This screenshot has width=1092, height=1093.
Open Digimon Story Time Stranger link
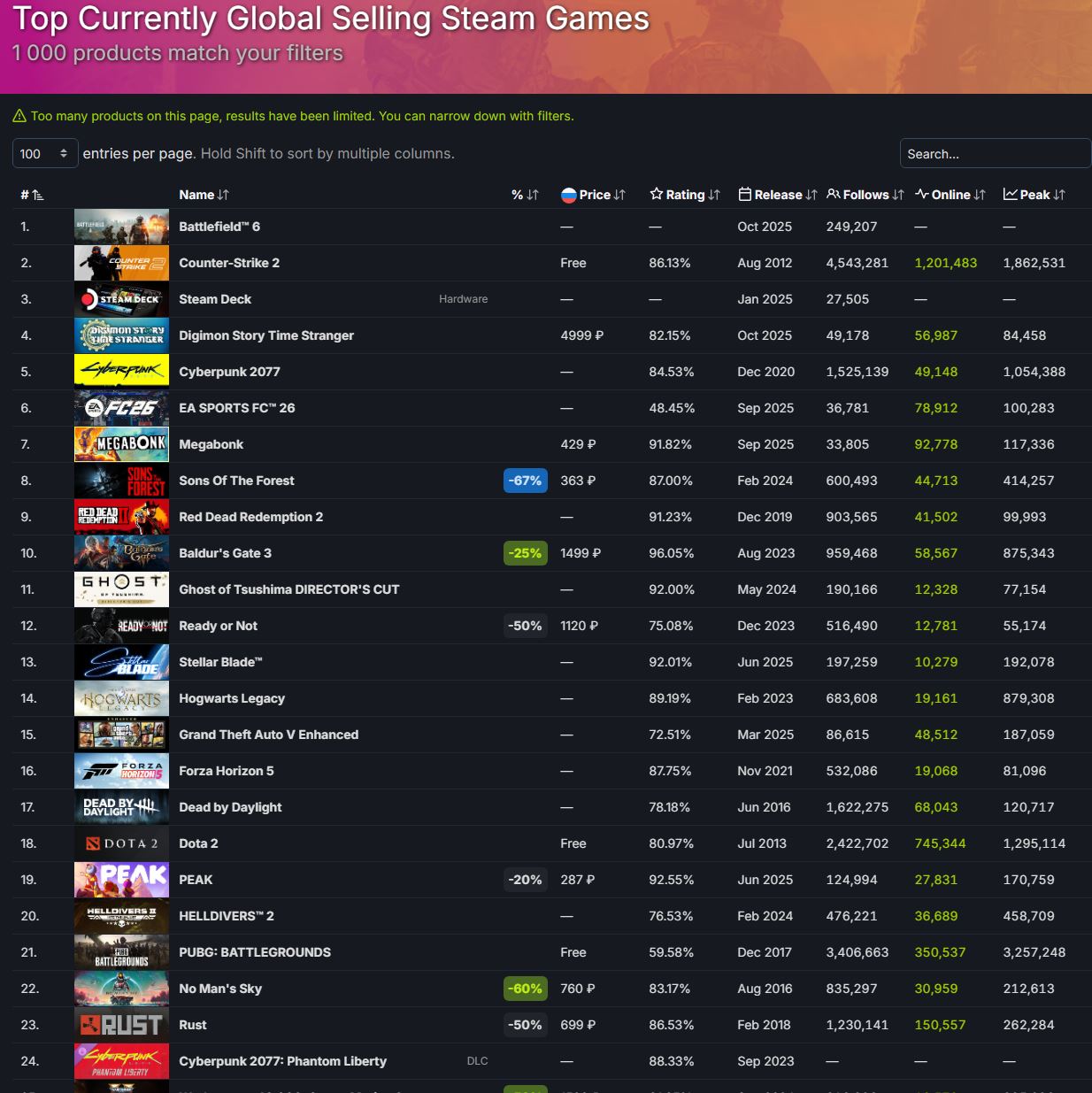[x=266, y=335]
